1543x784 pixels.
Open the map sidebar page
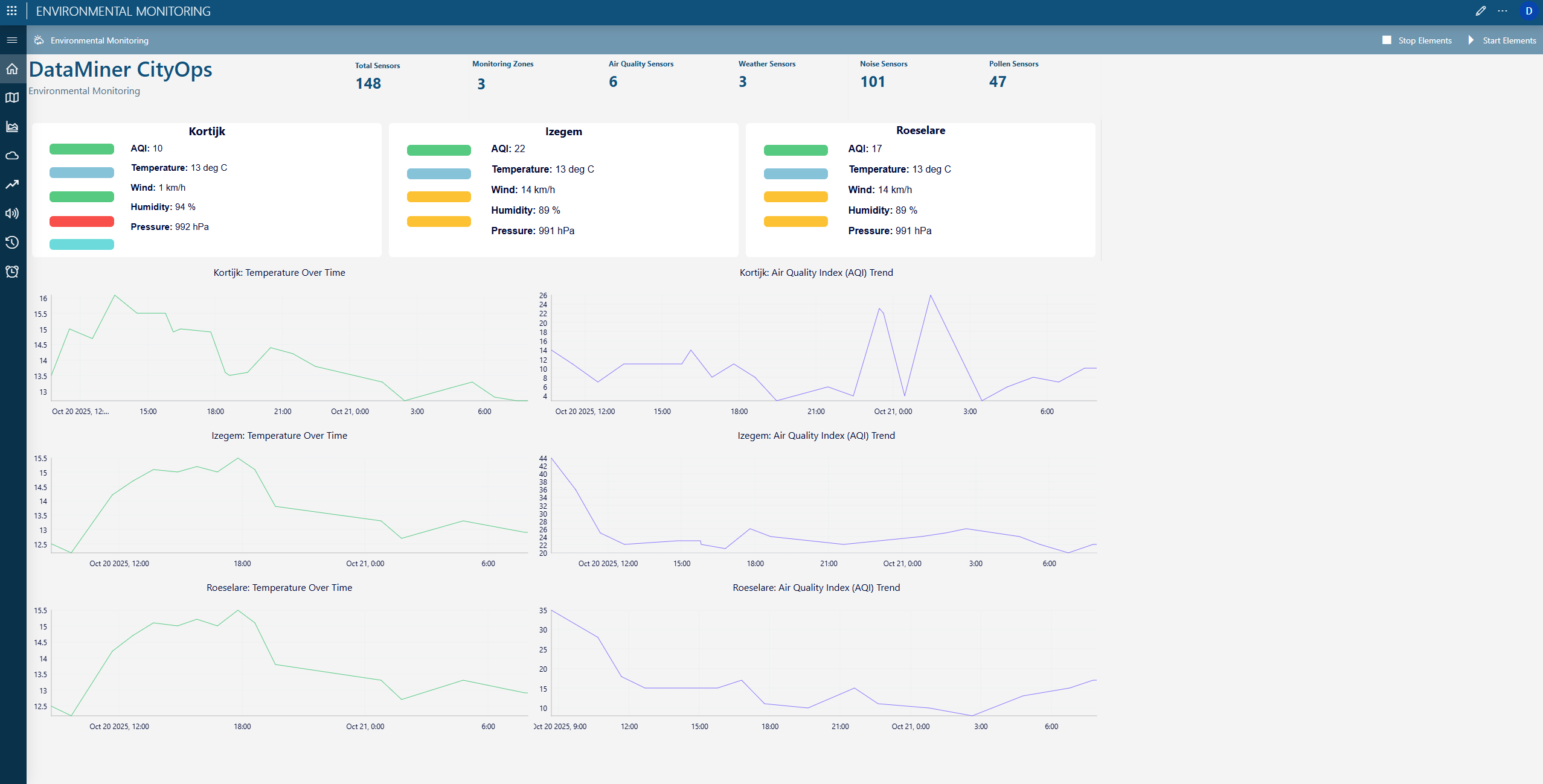(x=12, y=98)
